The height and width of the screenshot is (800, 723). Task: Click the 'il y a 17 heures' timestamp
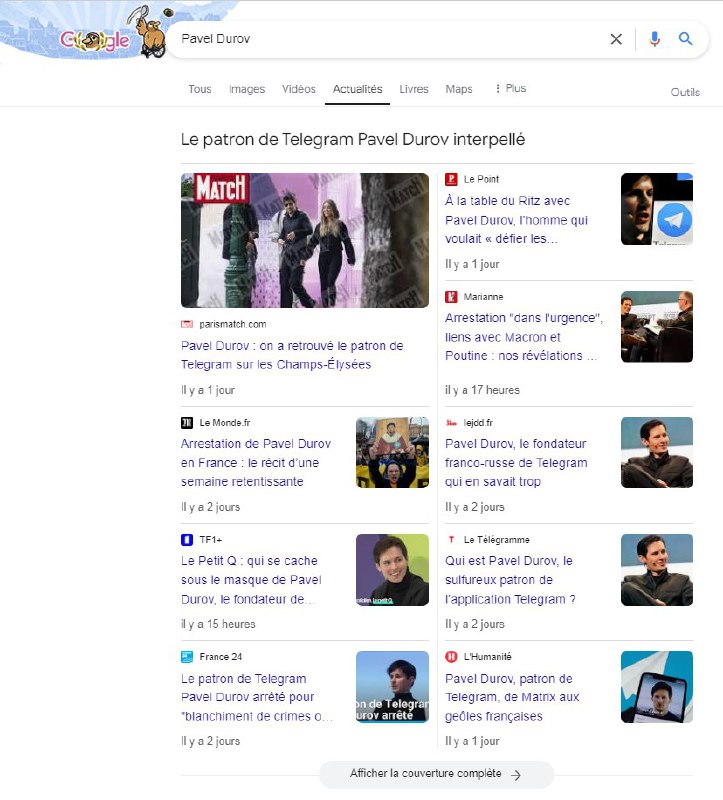[x=482, y=390]
